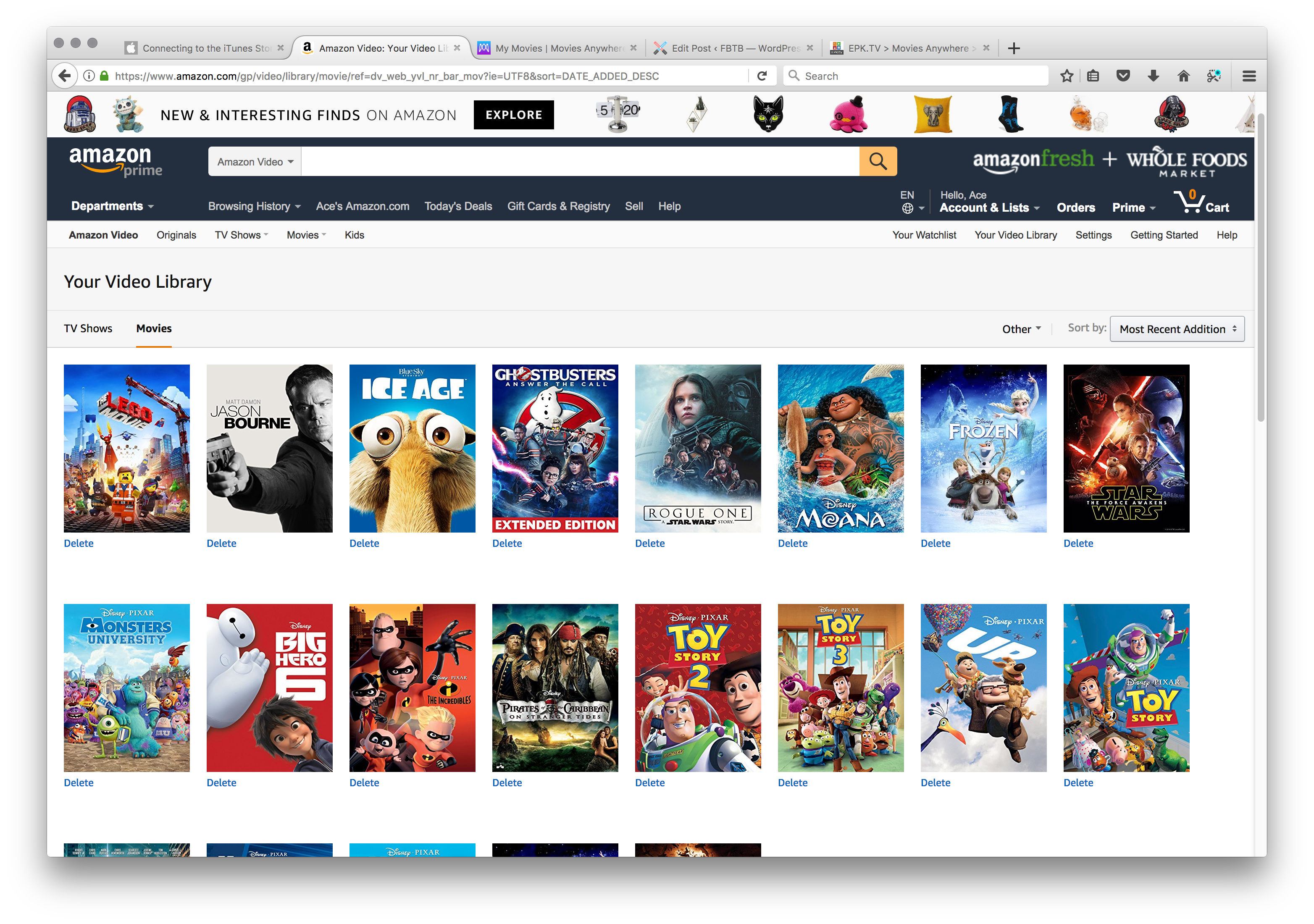Expand the Movies submenu in video nav
This screenshot has width=1314, height=924.
pos(306,235)
